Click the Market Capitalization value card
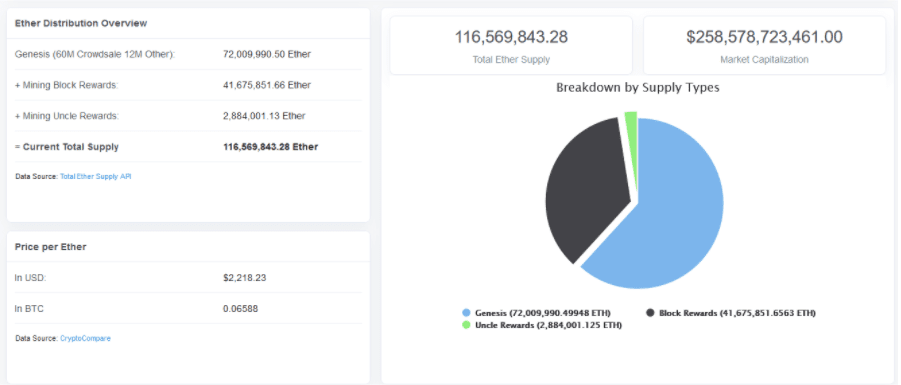 click(764, 45)
